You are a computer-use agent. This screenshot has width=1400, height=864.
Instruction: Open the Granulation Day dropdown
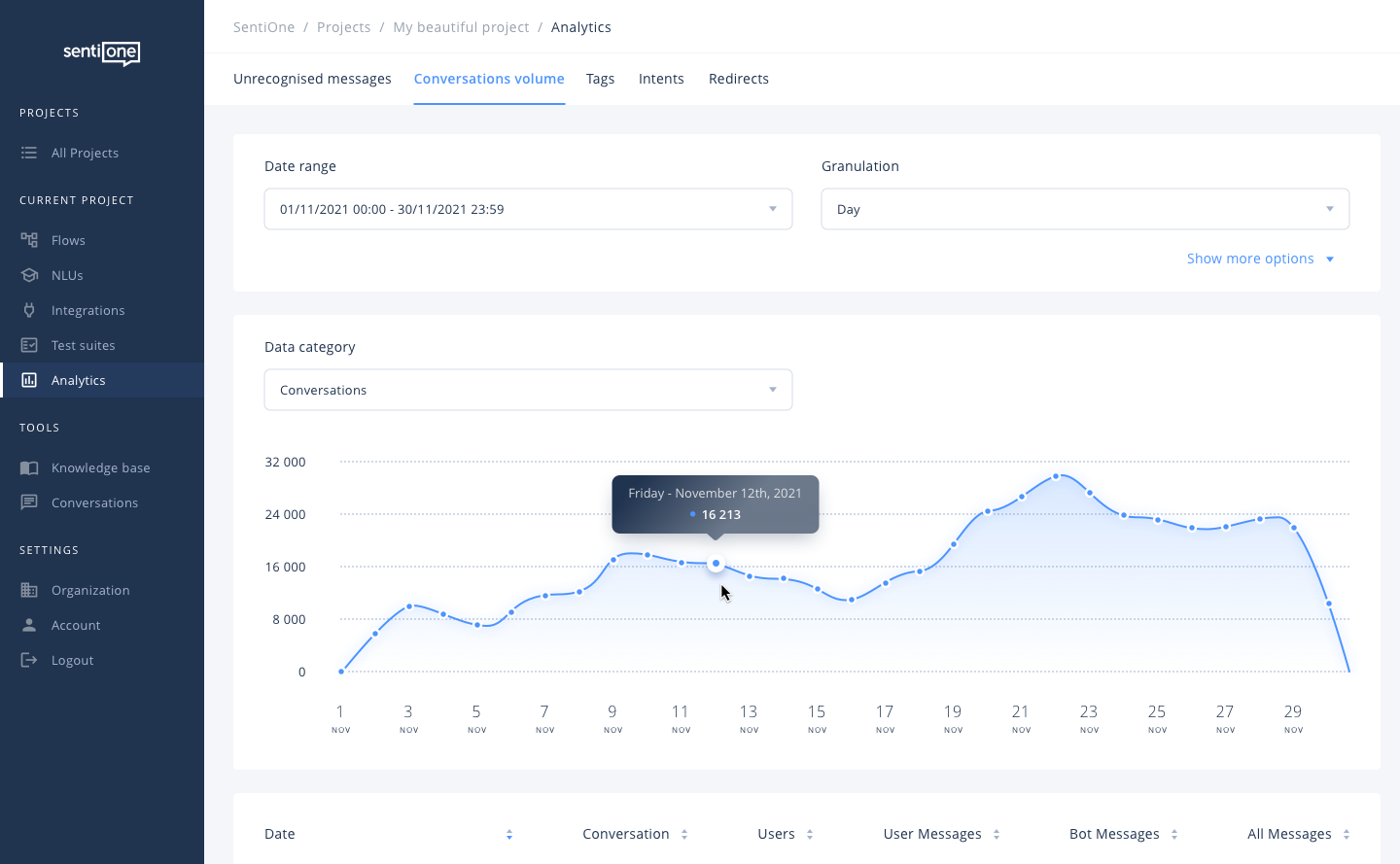[x=1085, y=209]
